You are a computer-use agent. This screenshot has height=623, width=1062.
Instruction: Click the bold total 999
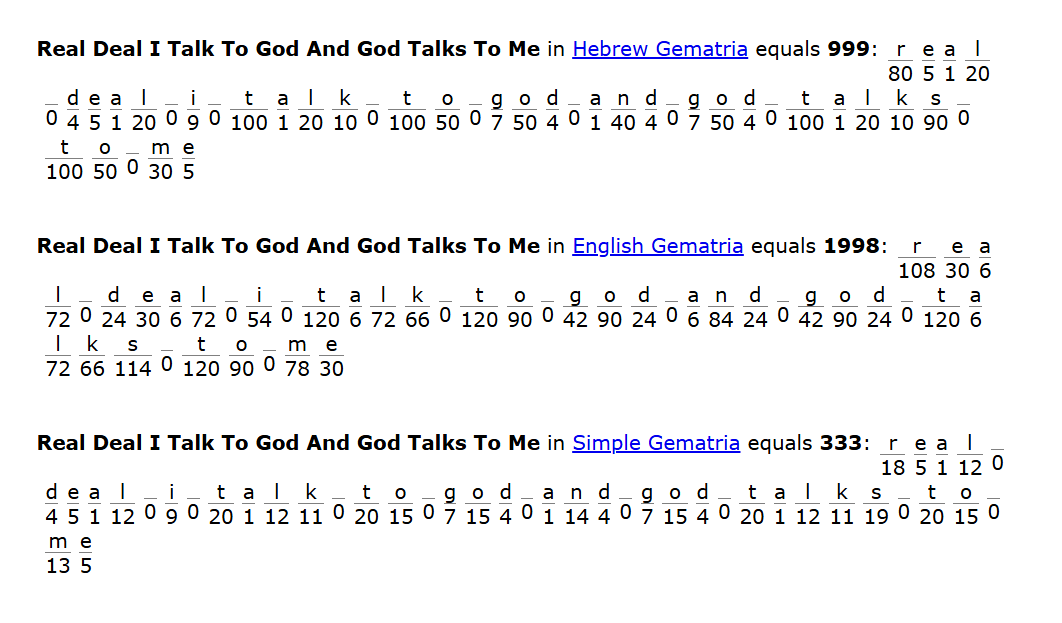pyautogui.click(x=848, y=49)
